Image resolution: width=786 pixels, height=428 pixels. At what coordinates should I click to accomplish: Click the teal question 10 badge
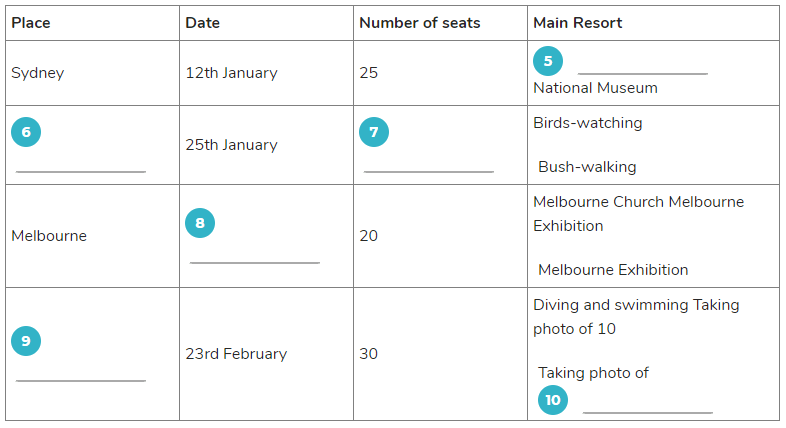(553, 400)
